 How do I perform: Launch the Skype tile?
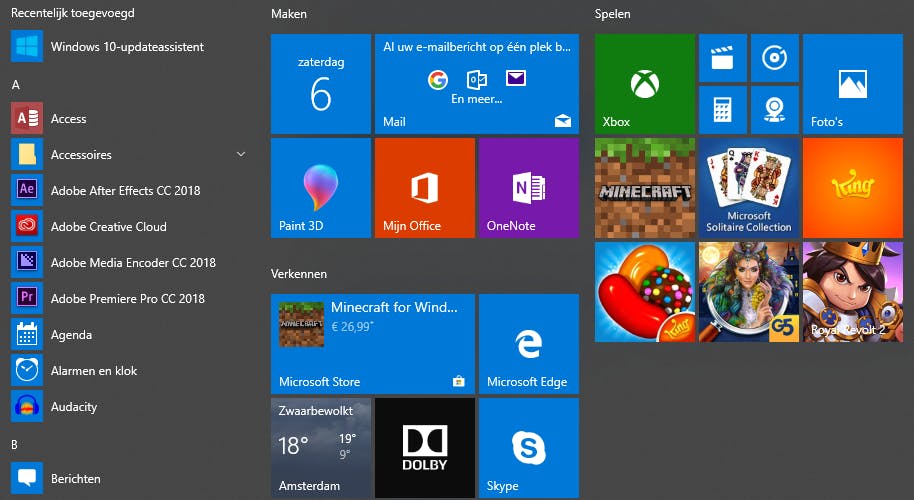(x=529, y=448)
